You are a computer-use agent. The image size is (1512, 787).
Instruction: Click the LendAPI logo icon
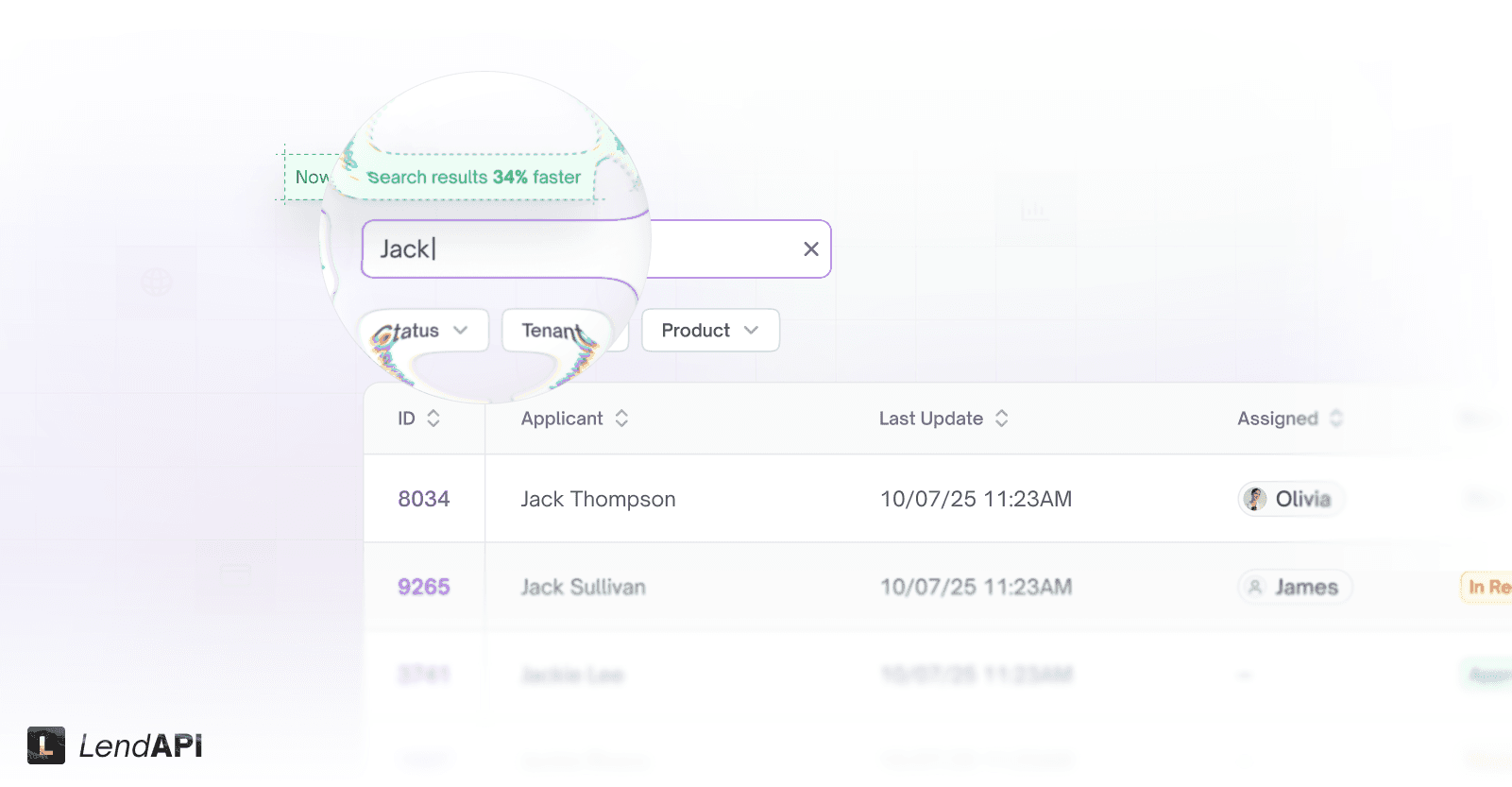tap(45, 746)
